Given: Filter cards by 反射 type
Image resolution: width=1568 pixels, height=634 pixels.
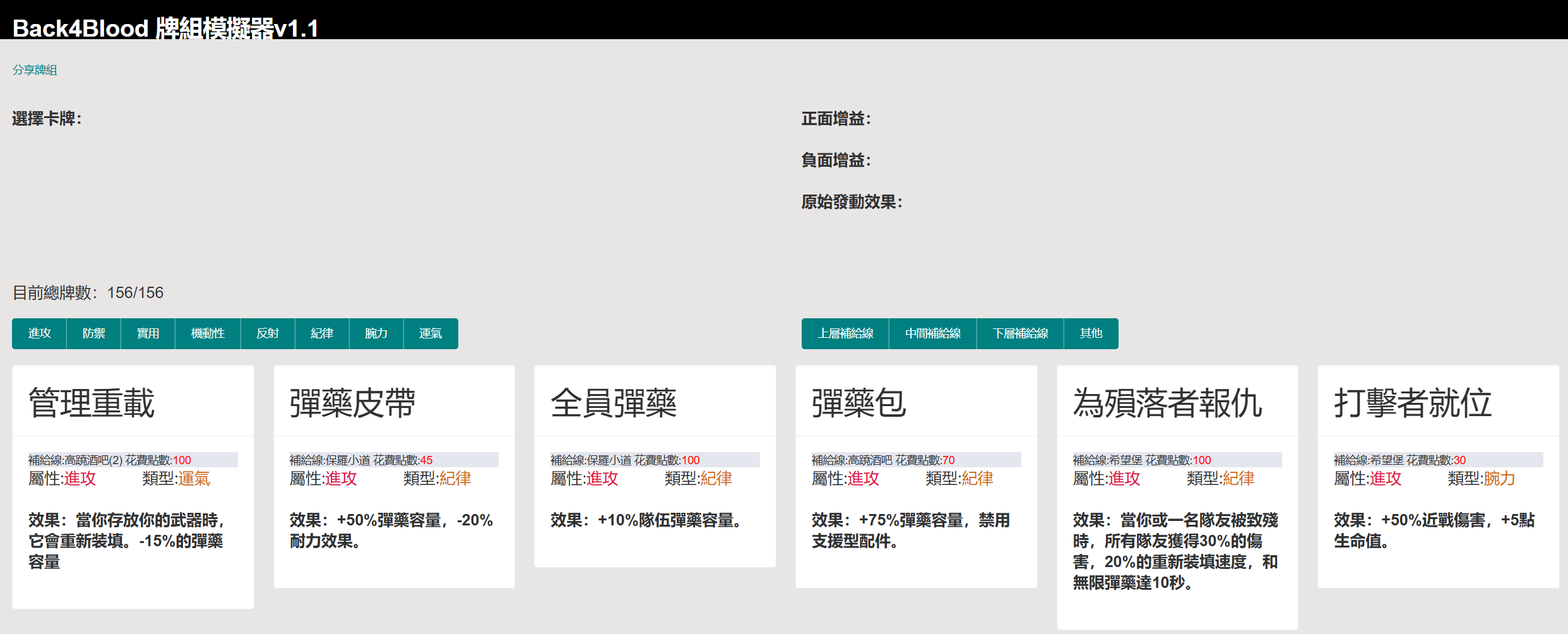Looking at the screenshot, I should (x=268, y=333).
